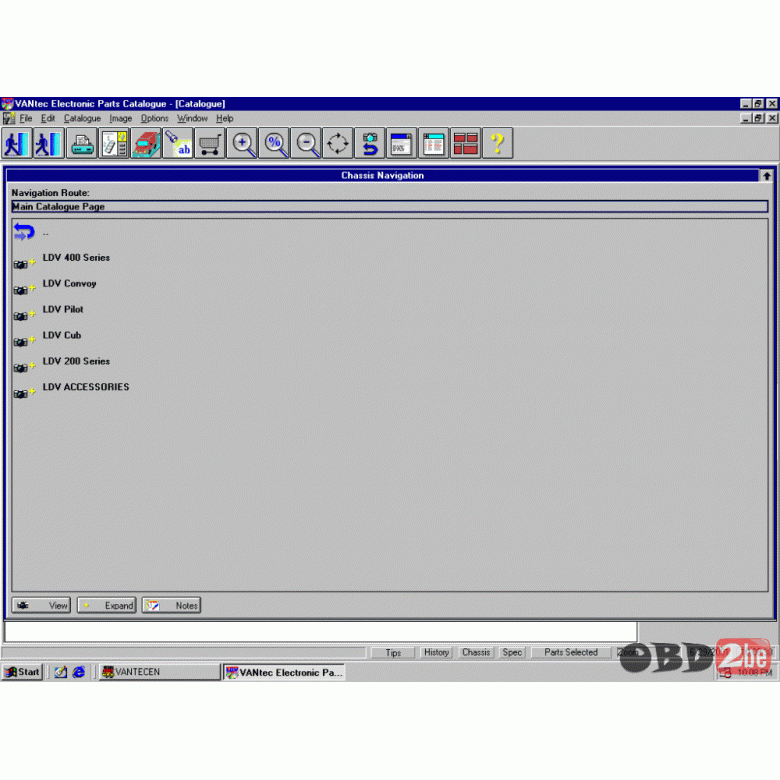Click the blue-titled window layout icon

pyautogui.click(x=401, y=144)
